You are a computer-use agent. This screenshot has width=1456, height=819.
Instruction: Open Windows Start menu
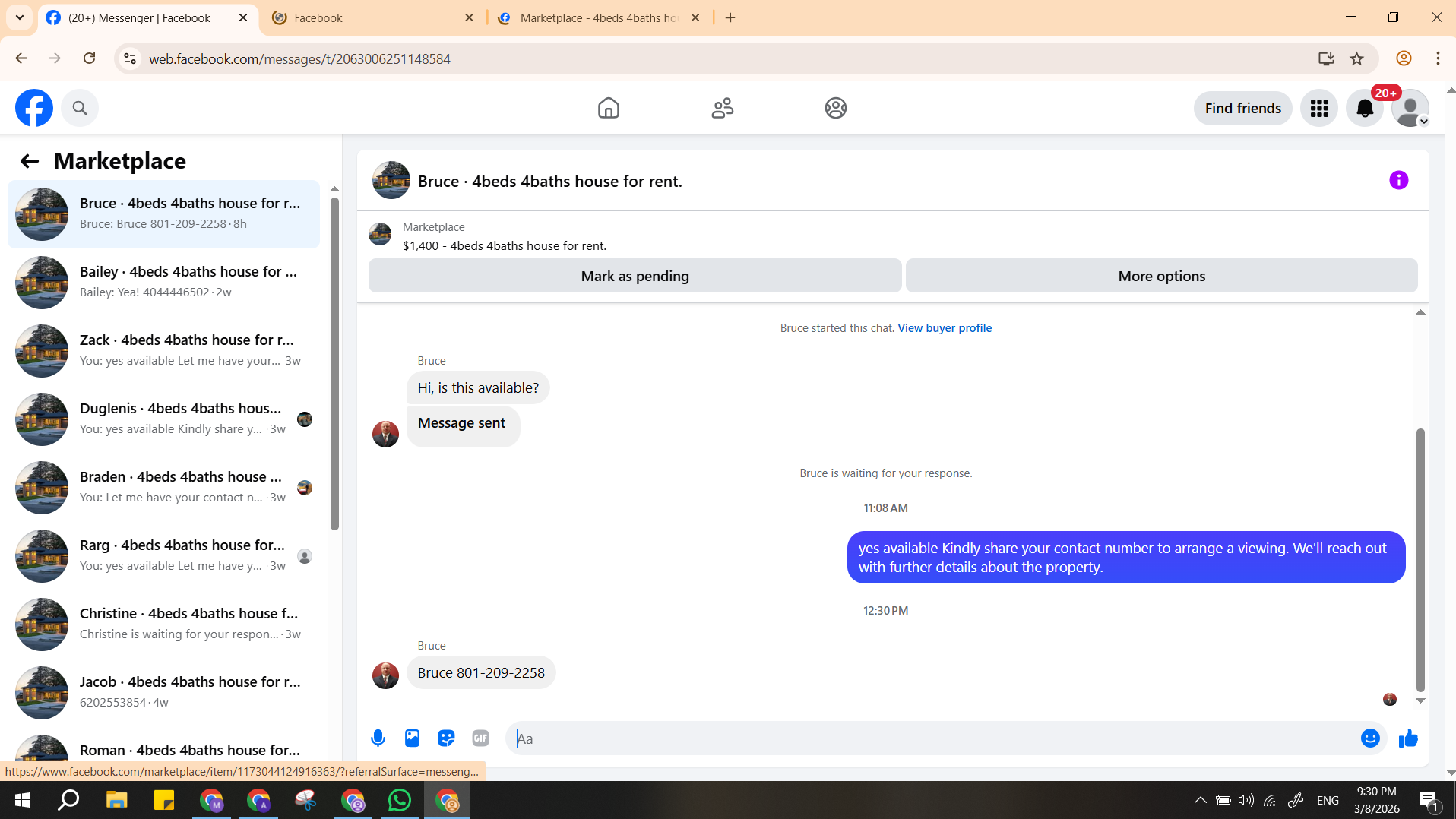[x=23, y=800]
